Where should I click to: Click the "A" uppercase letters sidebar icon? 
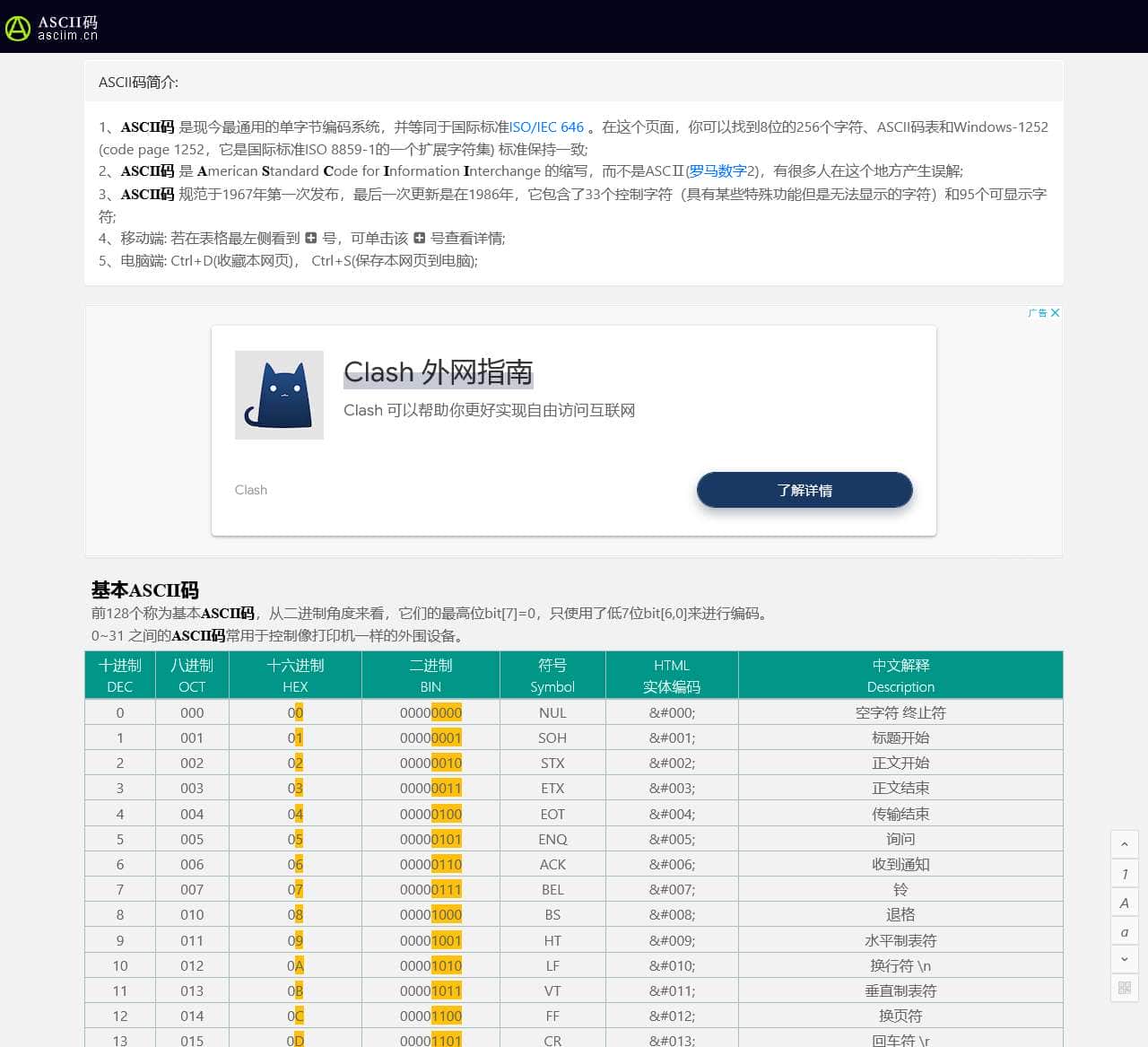pyautogui.click(x=1124, y=903)
